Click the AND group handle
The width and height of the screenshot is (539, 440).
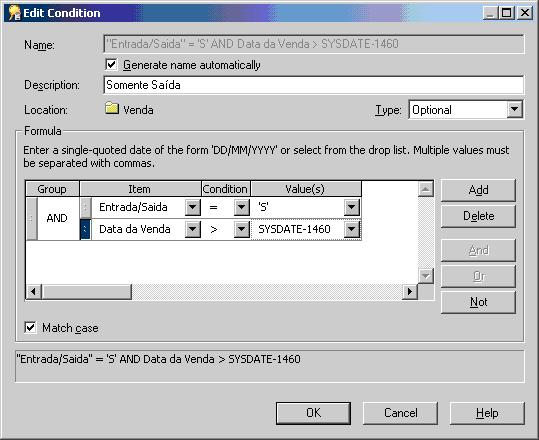(32, 218)
